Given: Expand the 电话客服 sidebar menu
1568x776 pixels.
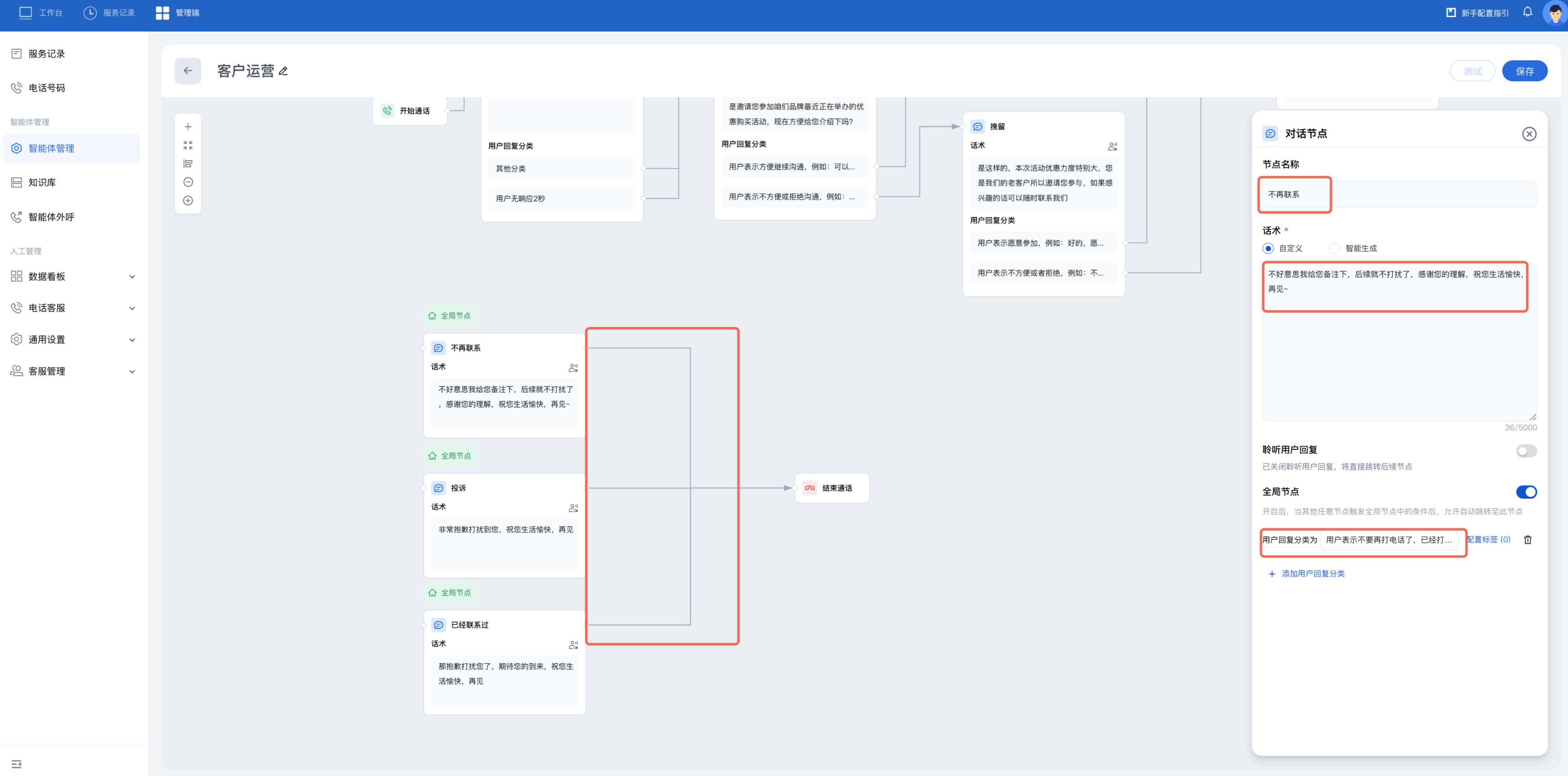Looking at the screenshot, I should 72,308.
